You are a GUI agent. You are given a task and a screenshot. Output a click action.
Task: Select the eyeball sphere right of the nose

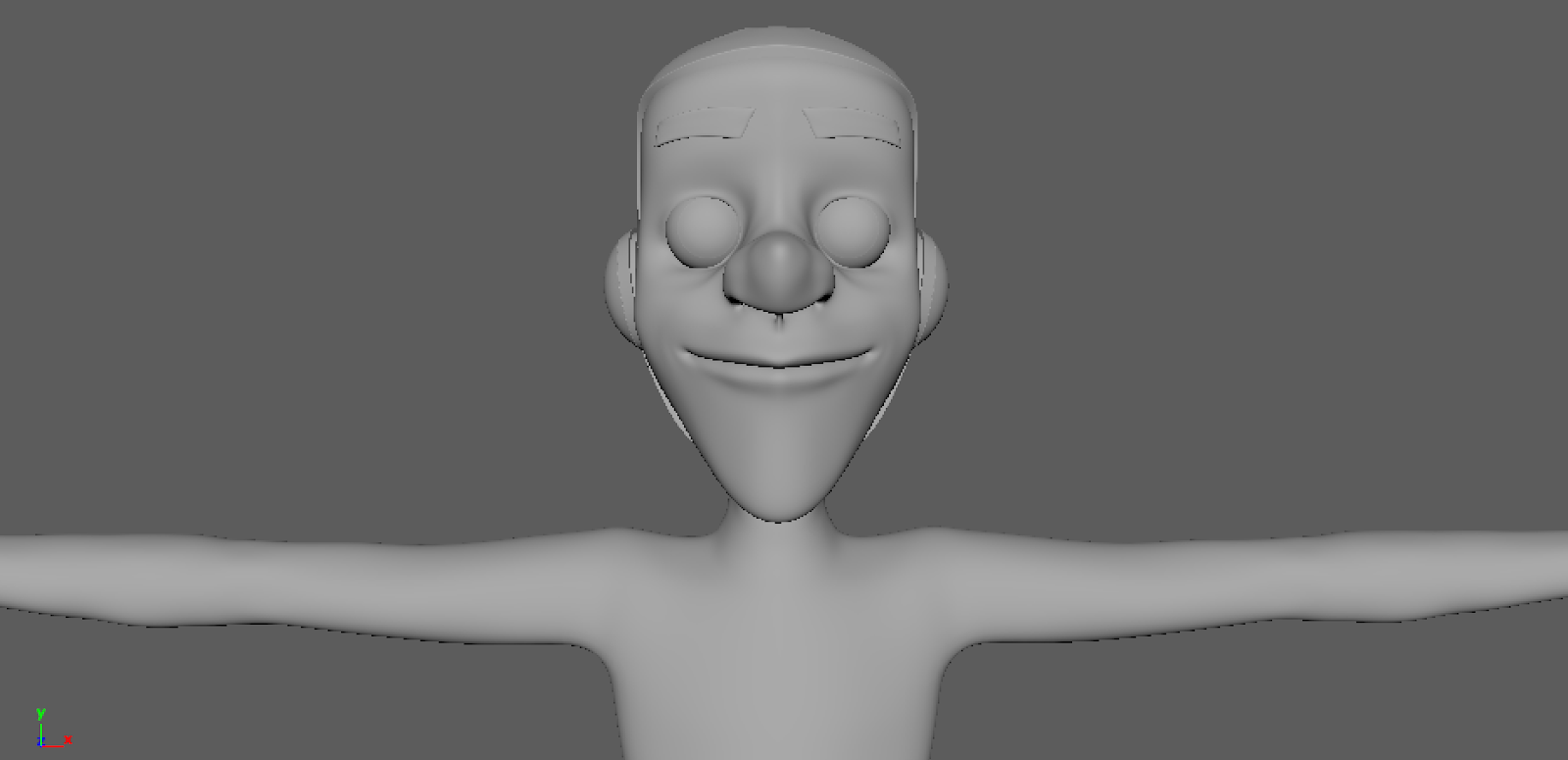click(852, 231)
